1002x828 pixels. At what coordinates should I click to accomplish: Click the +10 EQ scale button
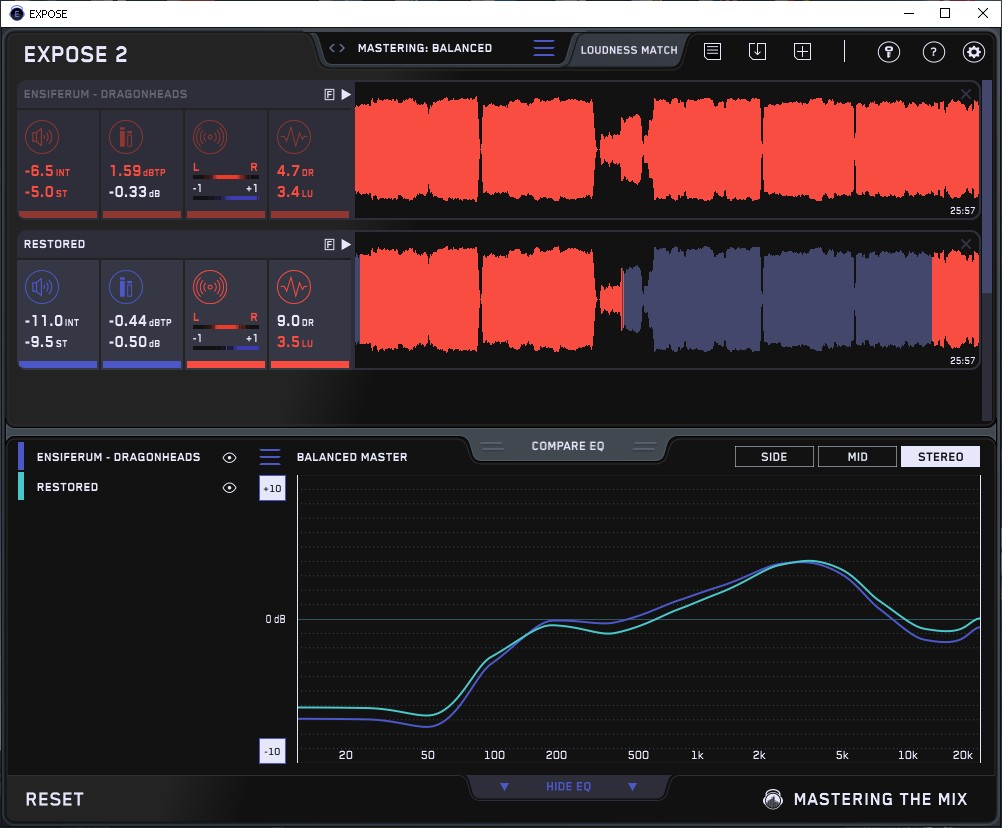click(272, 488)
